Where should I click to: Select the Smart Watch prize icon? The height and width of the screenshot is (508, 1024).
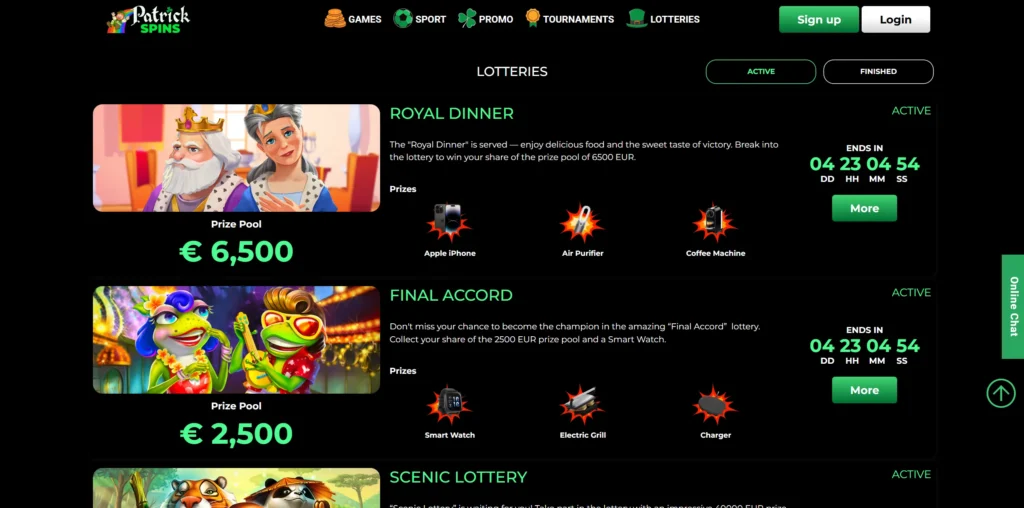pyautogui.click(x=449, y=404)
